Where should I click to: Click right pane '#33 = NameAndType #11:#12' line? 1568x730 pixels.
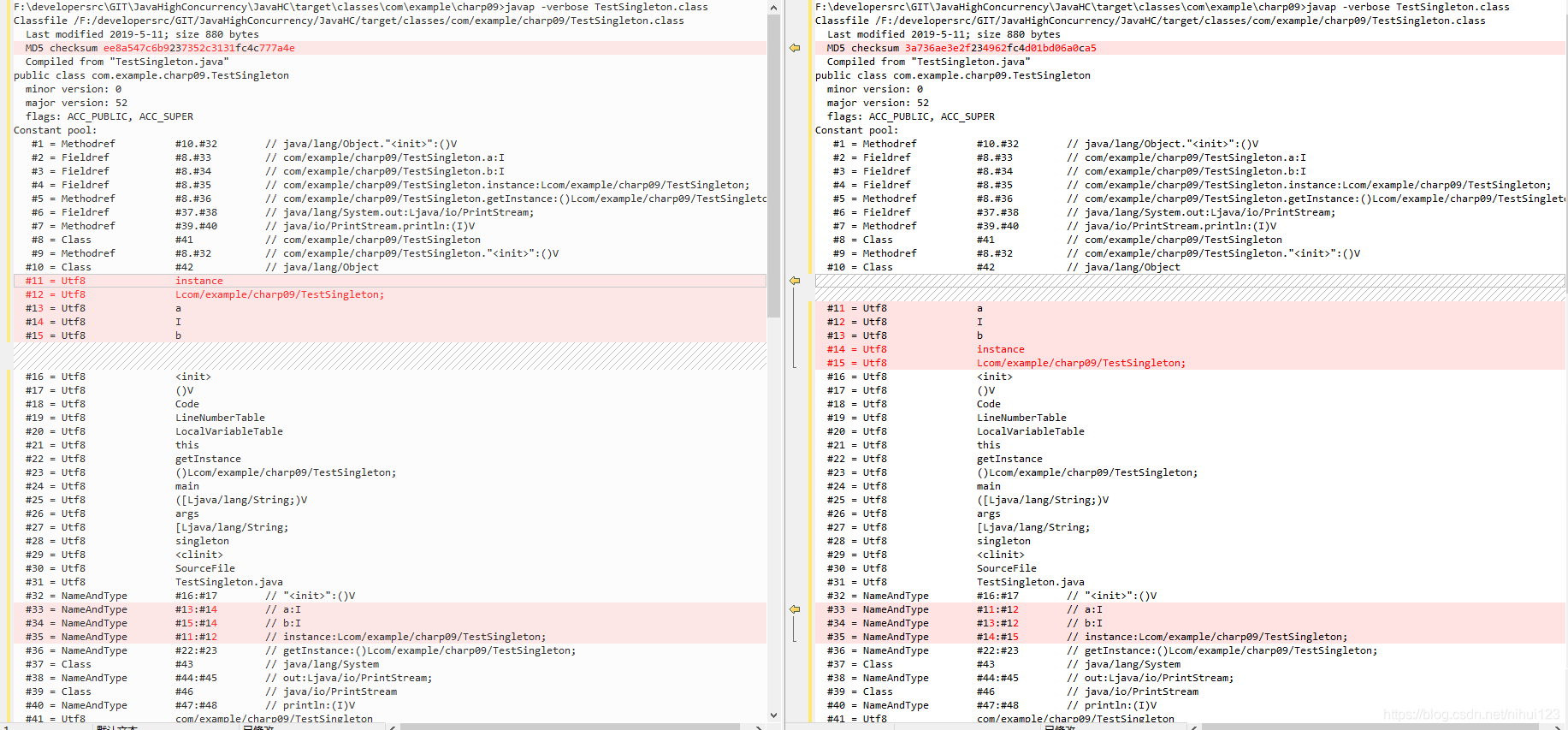pos(1190,609)
